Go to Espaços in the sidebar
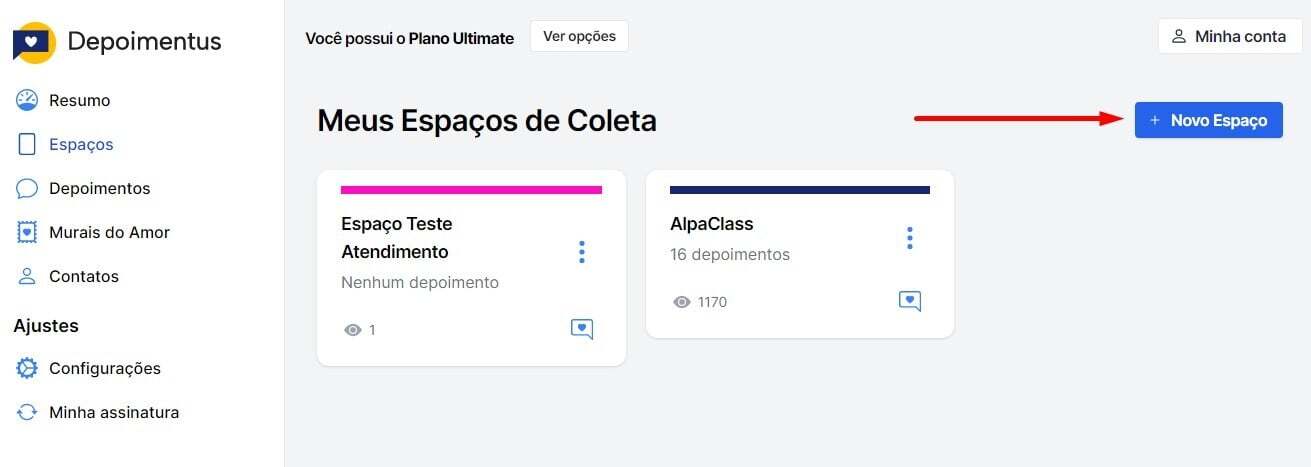This screenshot has width=1311, height=467. click(81, 144)
